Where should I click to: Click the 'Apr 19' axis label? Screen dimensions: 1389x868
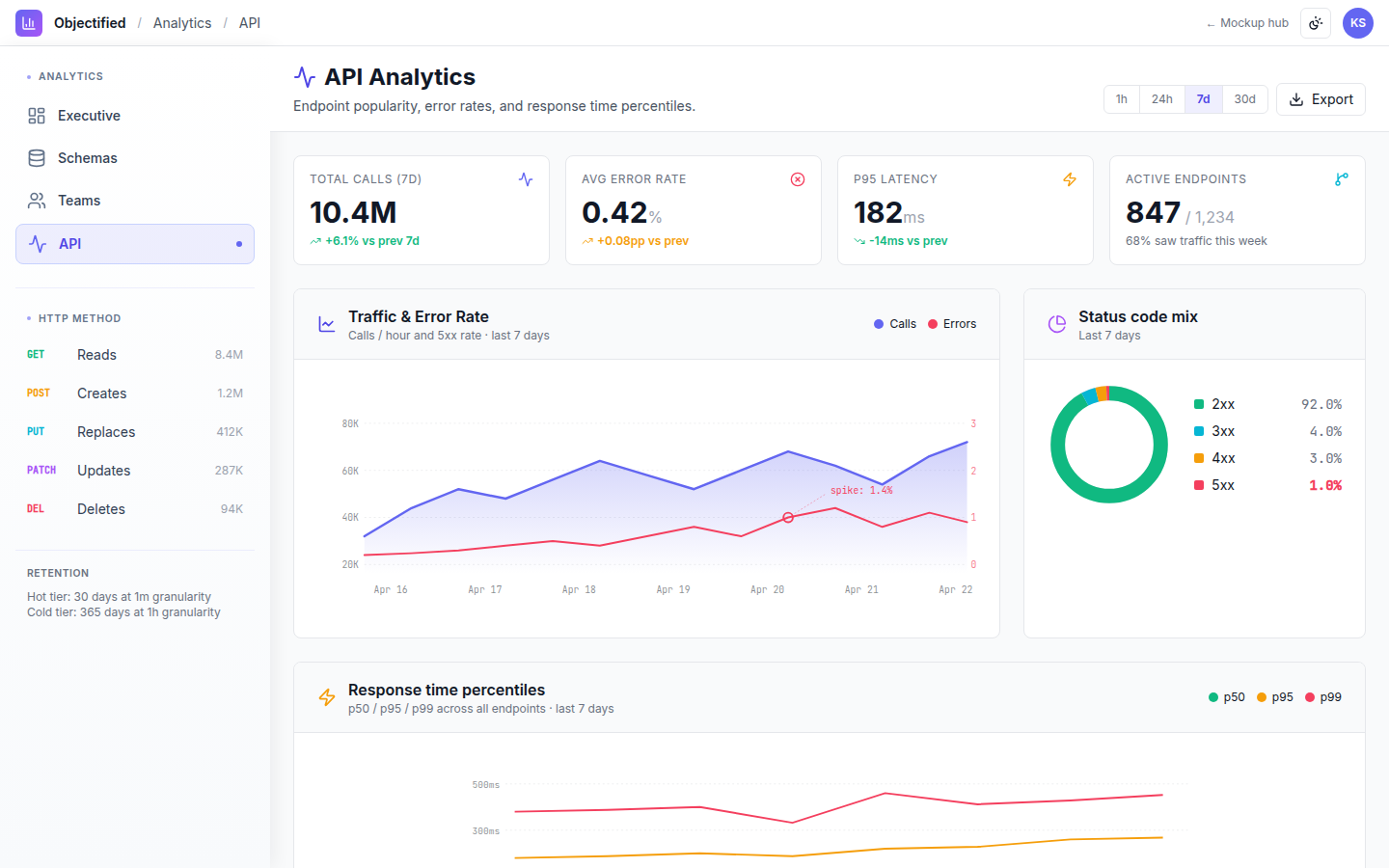[673, 589]
